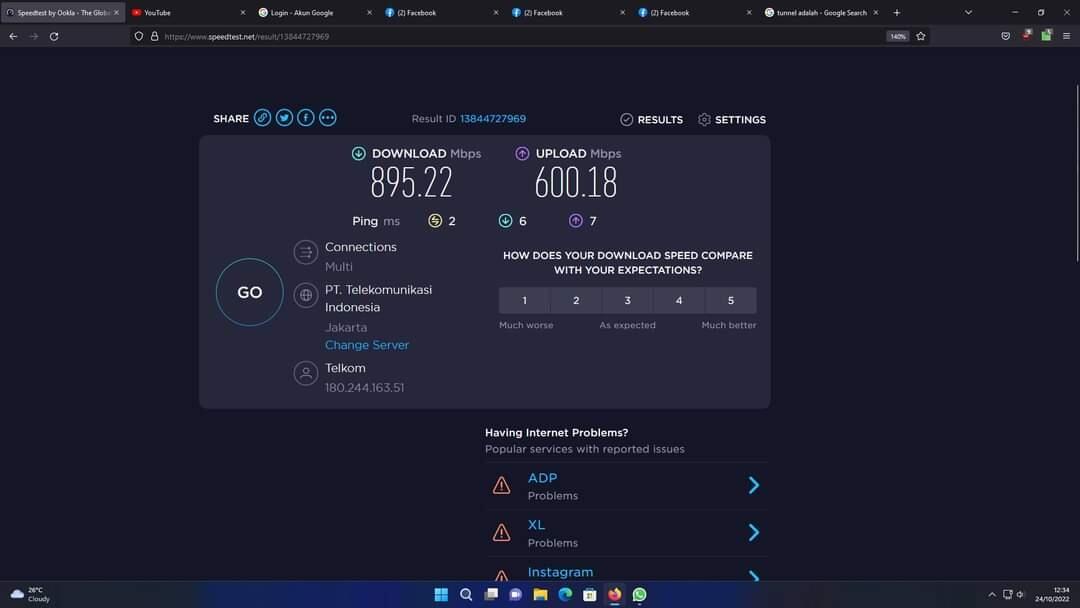Open the Change Server link

click(x=366, y=344)
